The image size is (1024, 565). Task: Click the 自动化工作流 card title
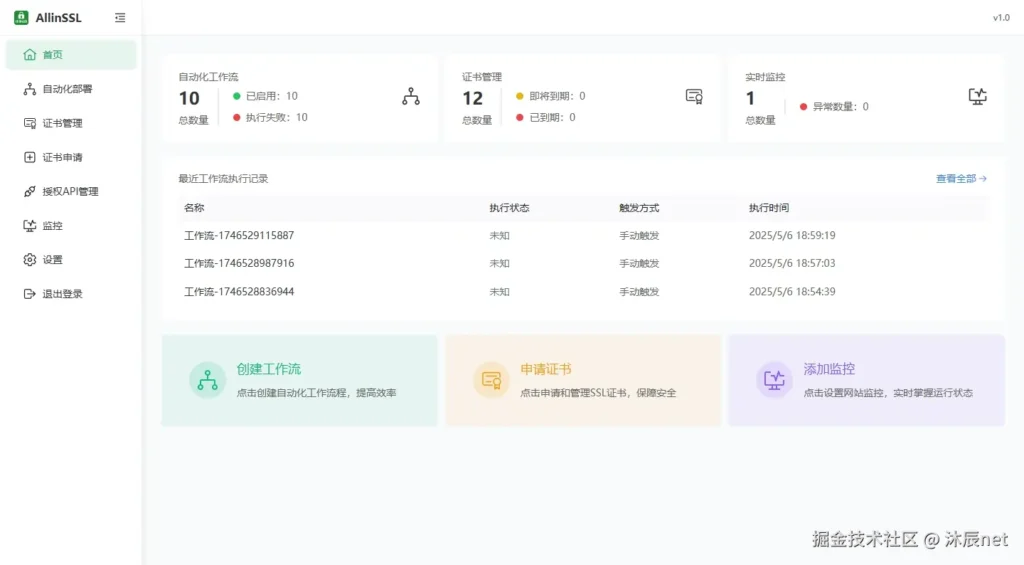click(x=208, y=77)
